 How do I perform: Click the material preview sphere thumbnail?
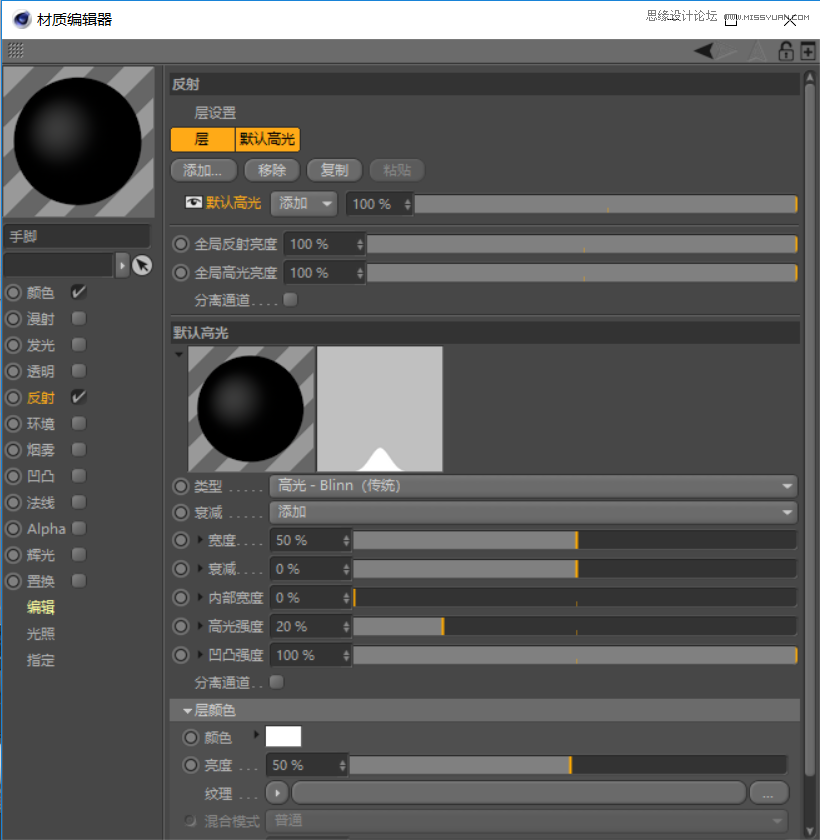coord(79,140)
